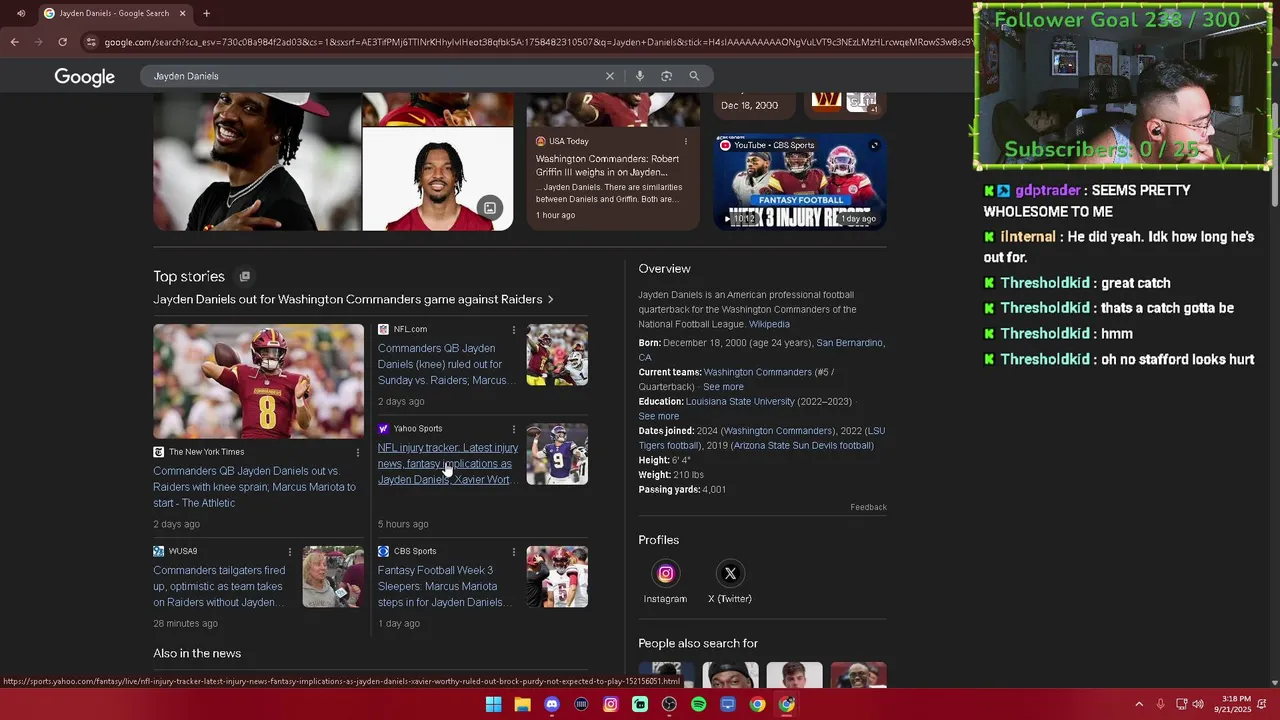Open File Explorer from taskbar
The height and width of the screenshot is (720, 1280).
(x=522, y=704)
